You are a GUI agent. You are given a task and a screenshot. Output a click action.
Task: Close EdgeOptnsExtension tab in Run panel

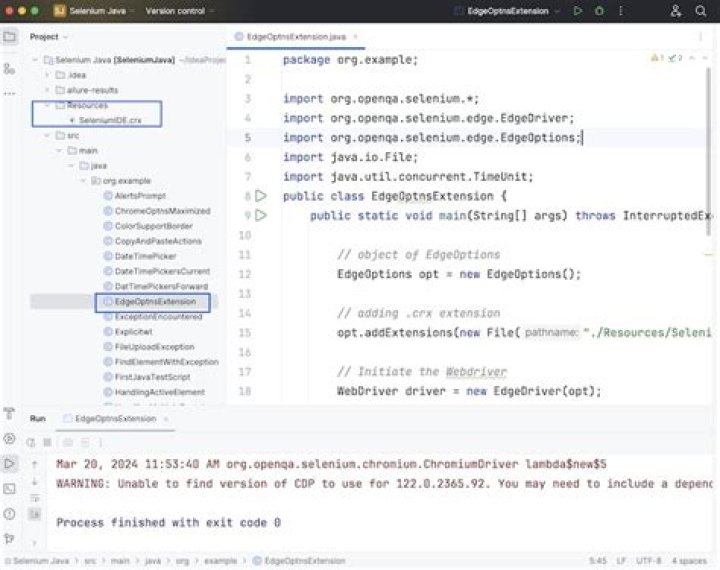(x=166, y=419)
